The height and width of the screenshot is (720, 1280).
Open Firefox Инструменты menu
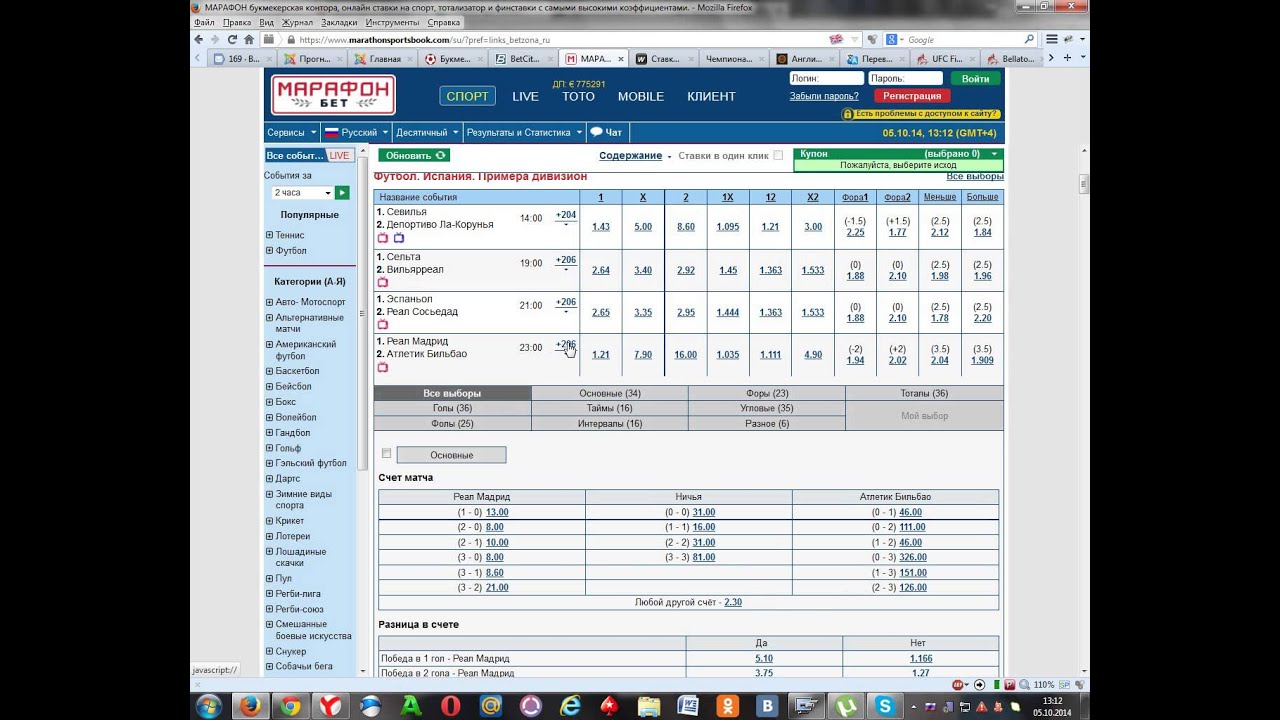click(x=392, y=22)
